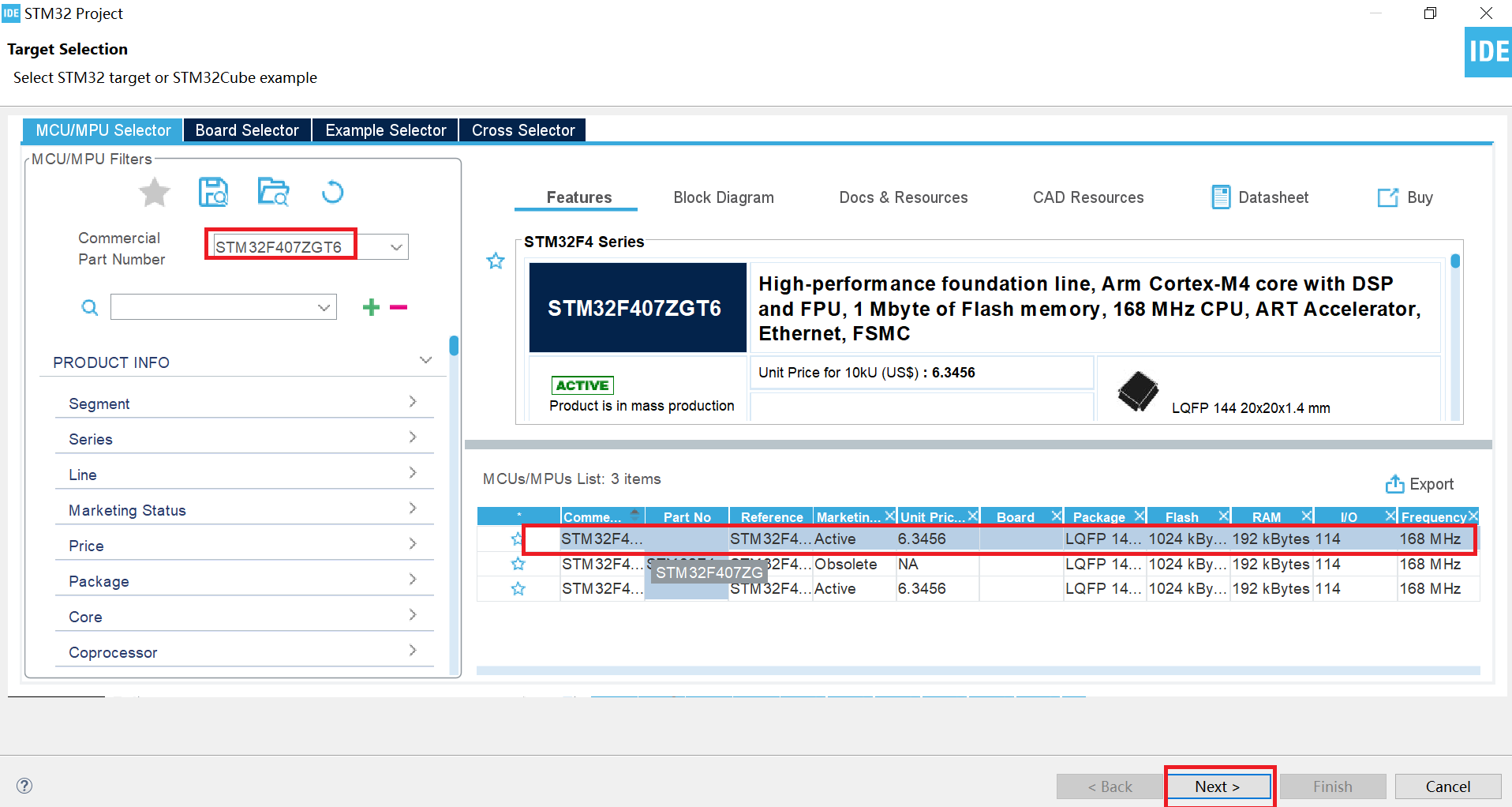Reset all MCU filters icon
This screenshot has width=1512, height=807.
(333, 192)
